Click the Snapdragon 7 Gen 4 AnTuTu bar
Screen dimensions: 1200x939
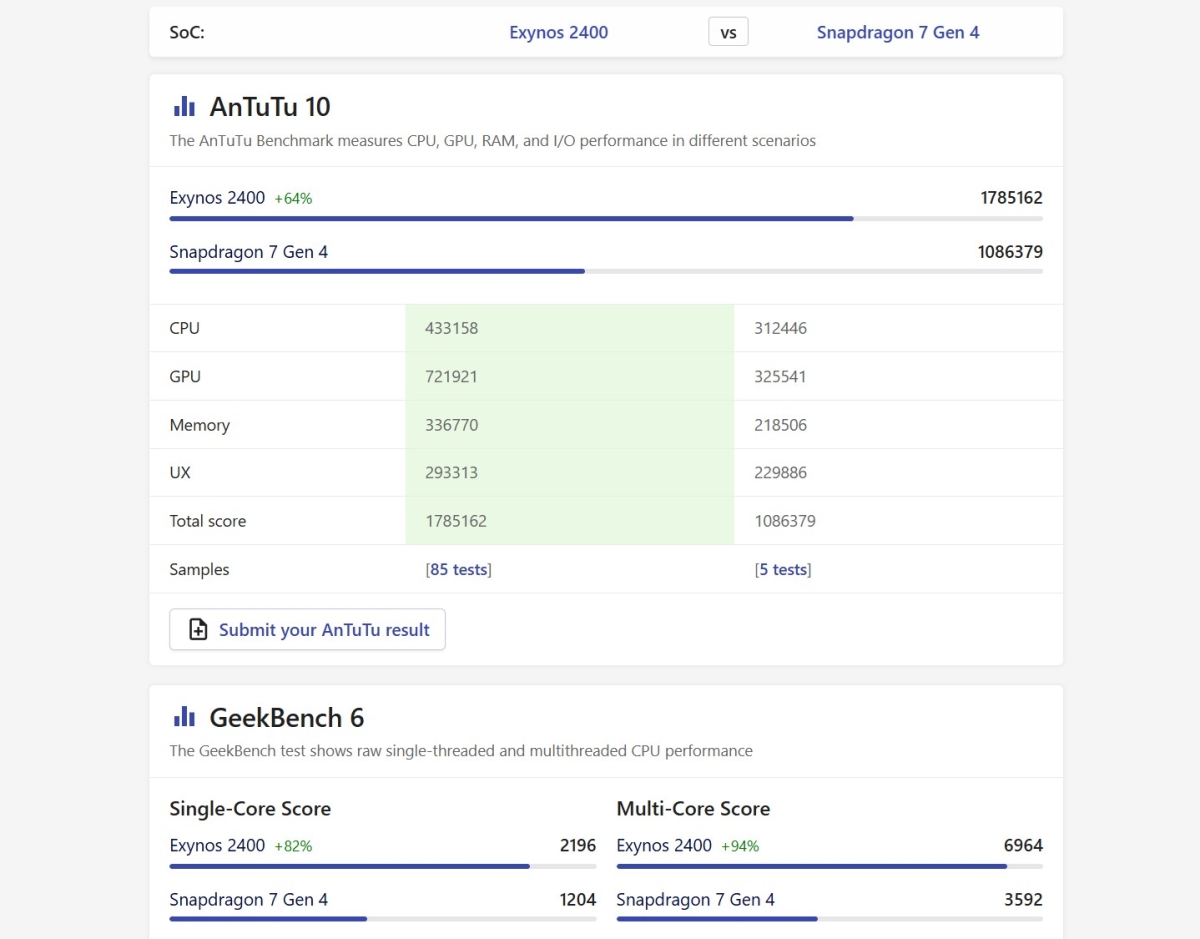(x=377, y=271)
